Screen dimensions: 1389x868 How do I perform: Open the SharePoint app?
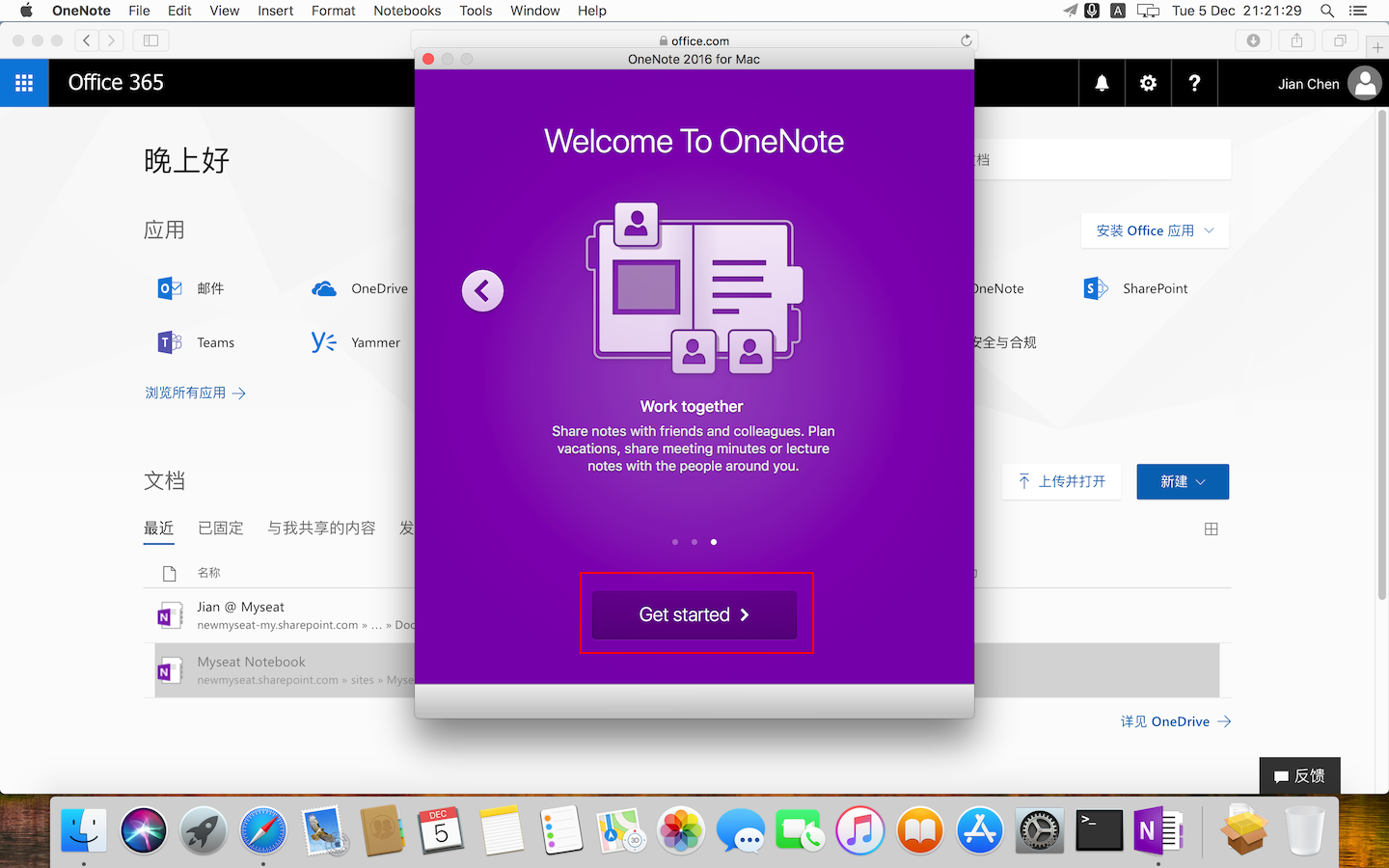click(1135, 288)
